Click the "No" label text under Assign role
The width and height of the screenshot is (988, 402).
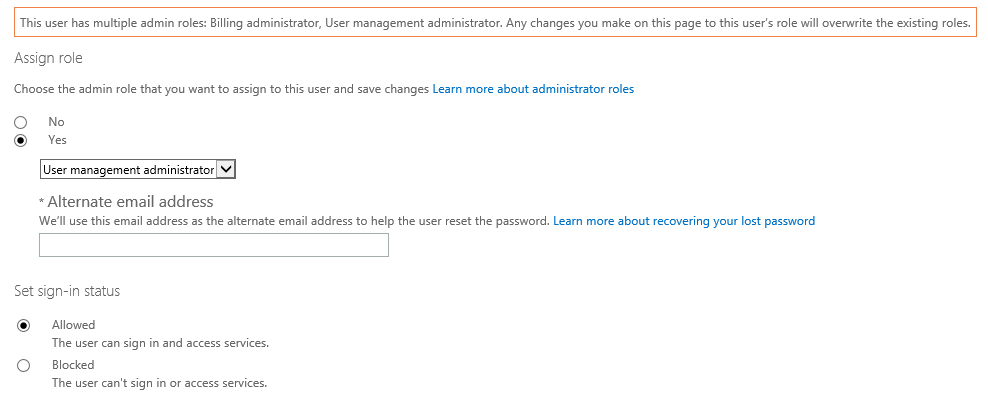coord(56,122)
